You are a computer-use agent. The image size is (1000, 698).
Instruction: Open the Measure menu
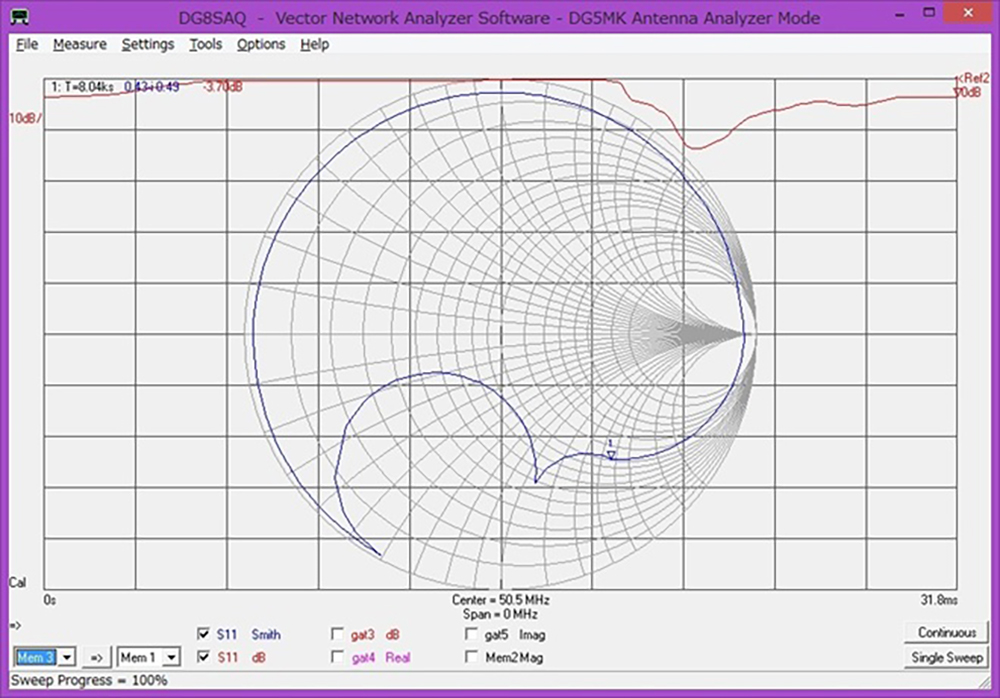click(80, 44)
